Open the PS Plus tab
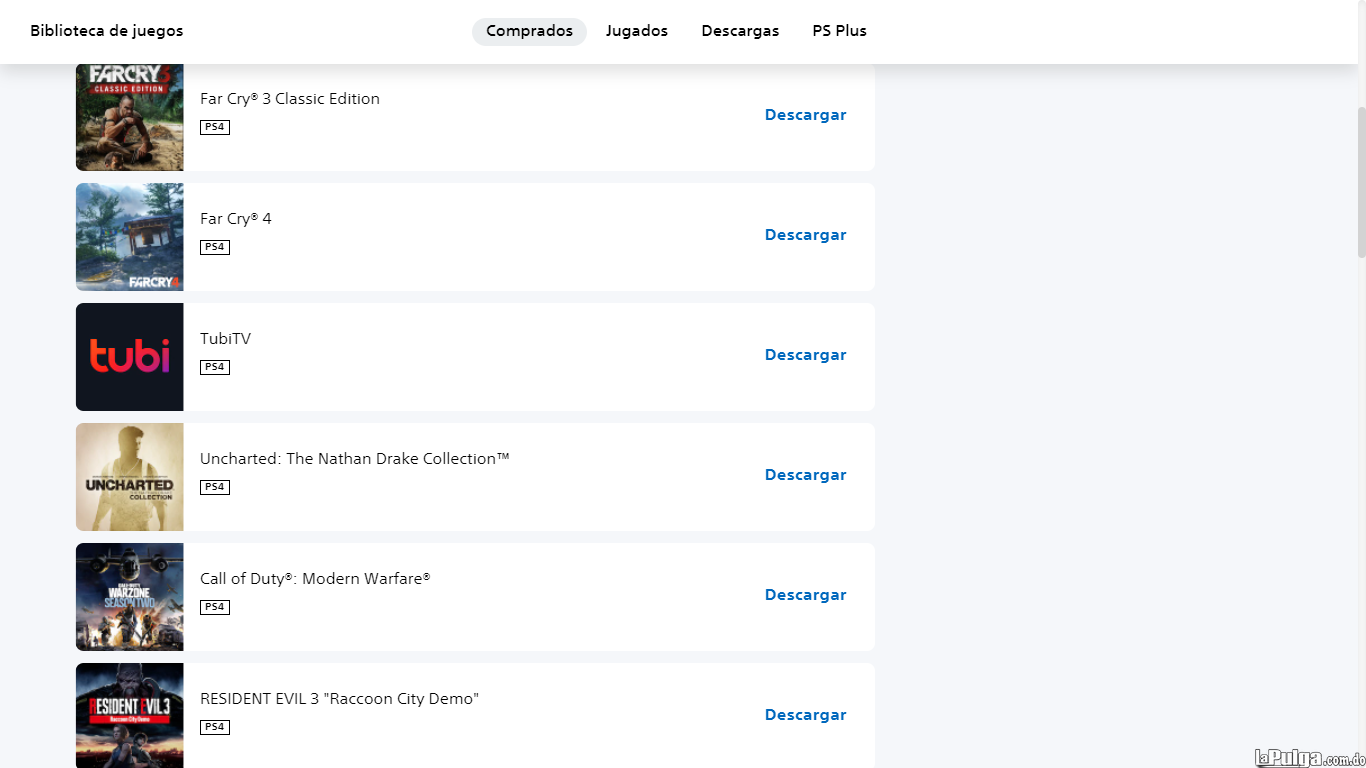This screenshot has width=1366, height=768. click(839, 31)
